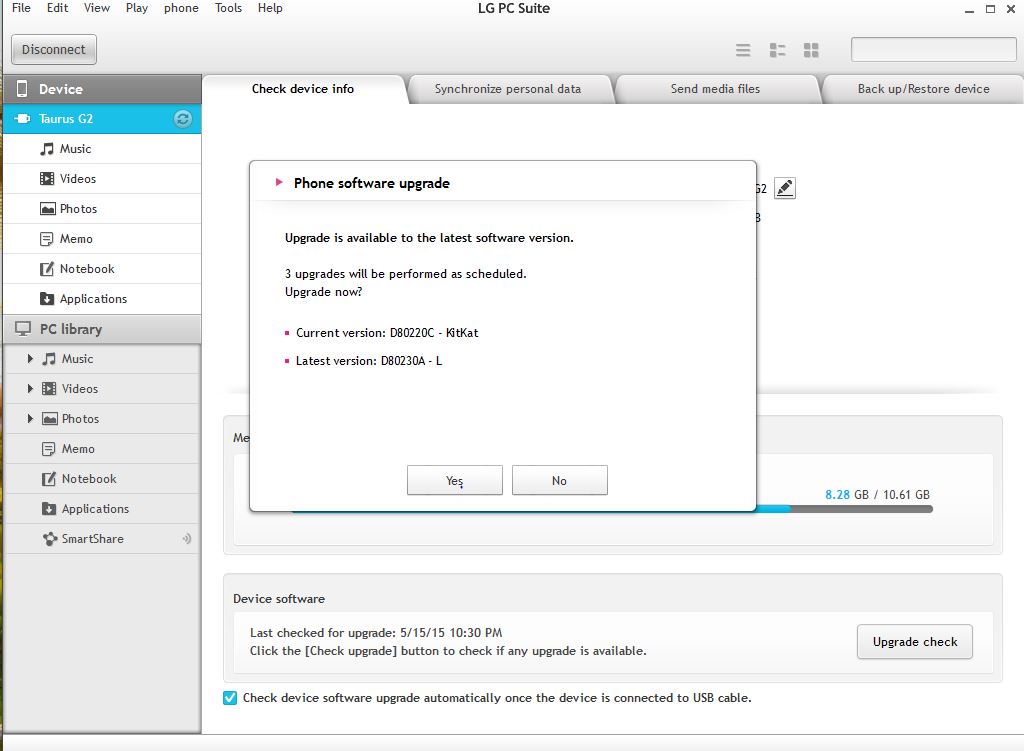
Task: Select the Taurus G2 device row
Action: click(x=103, y=119)
